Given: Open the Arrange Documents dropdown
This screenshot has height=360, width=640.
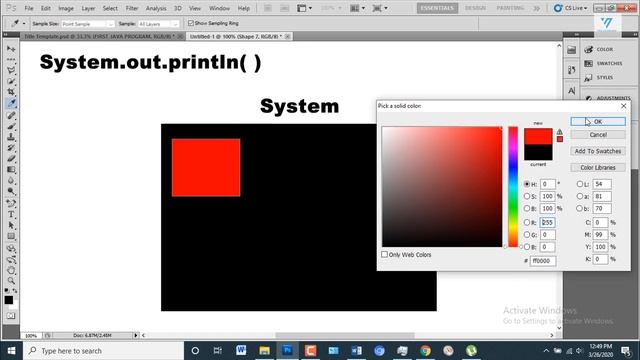Looking at the screenshot, I should coord(358,8).
